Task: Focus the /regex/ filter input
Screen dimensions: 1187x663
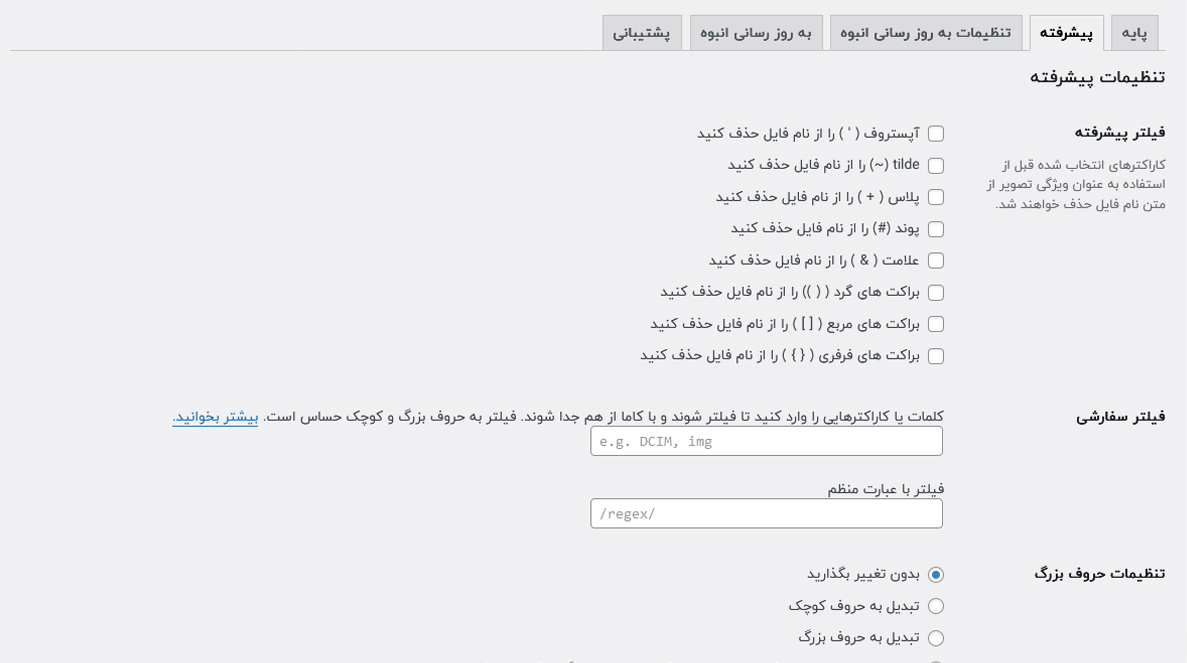Action: [766, 514]
